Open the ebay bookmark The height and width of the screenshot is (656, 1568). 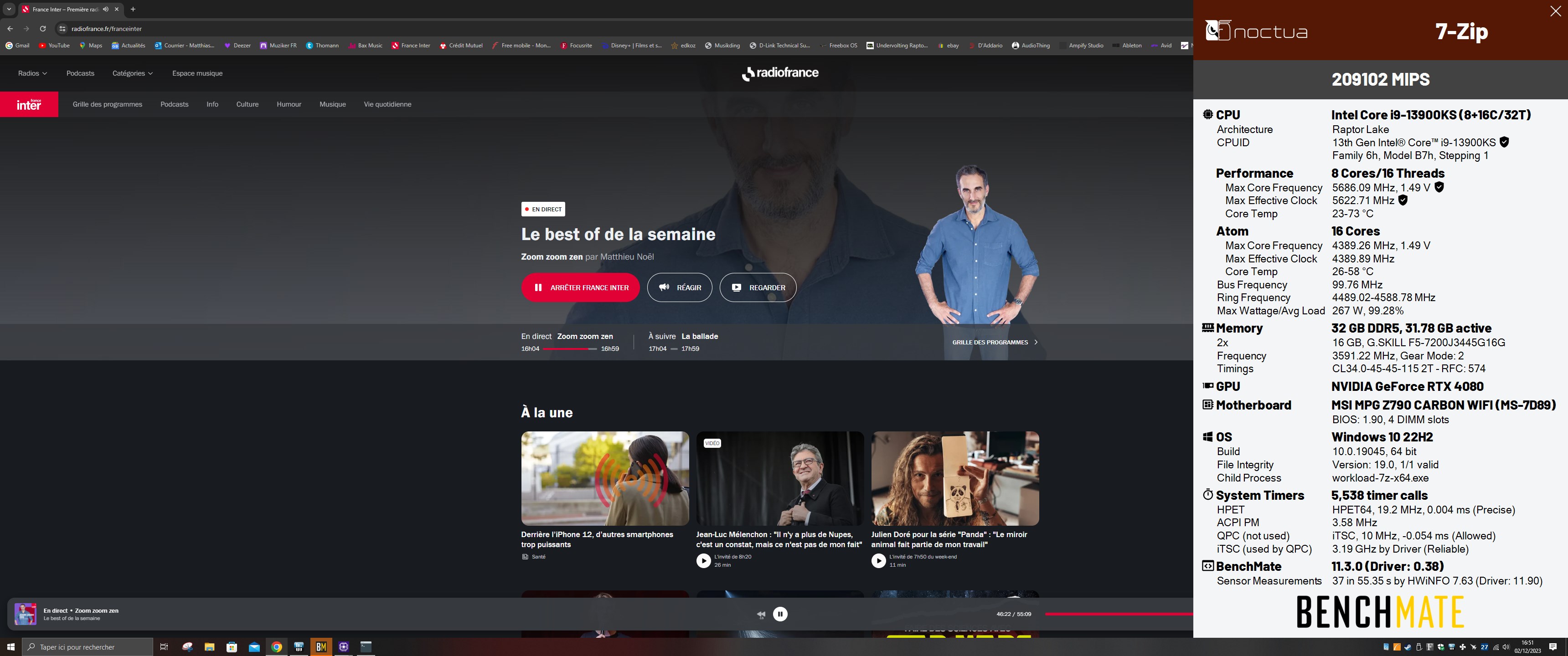[x=948, y=46]
